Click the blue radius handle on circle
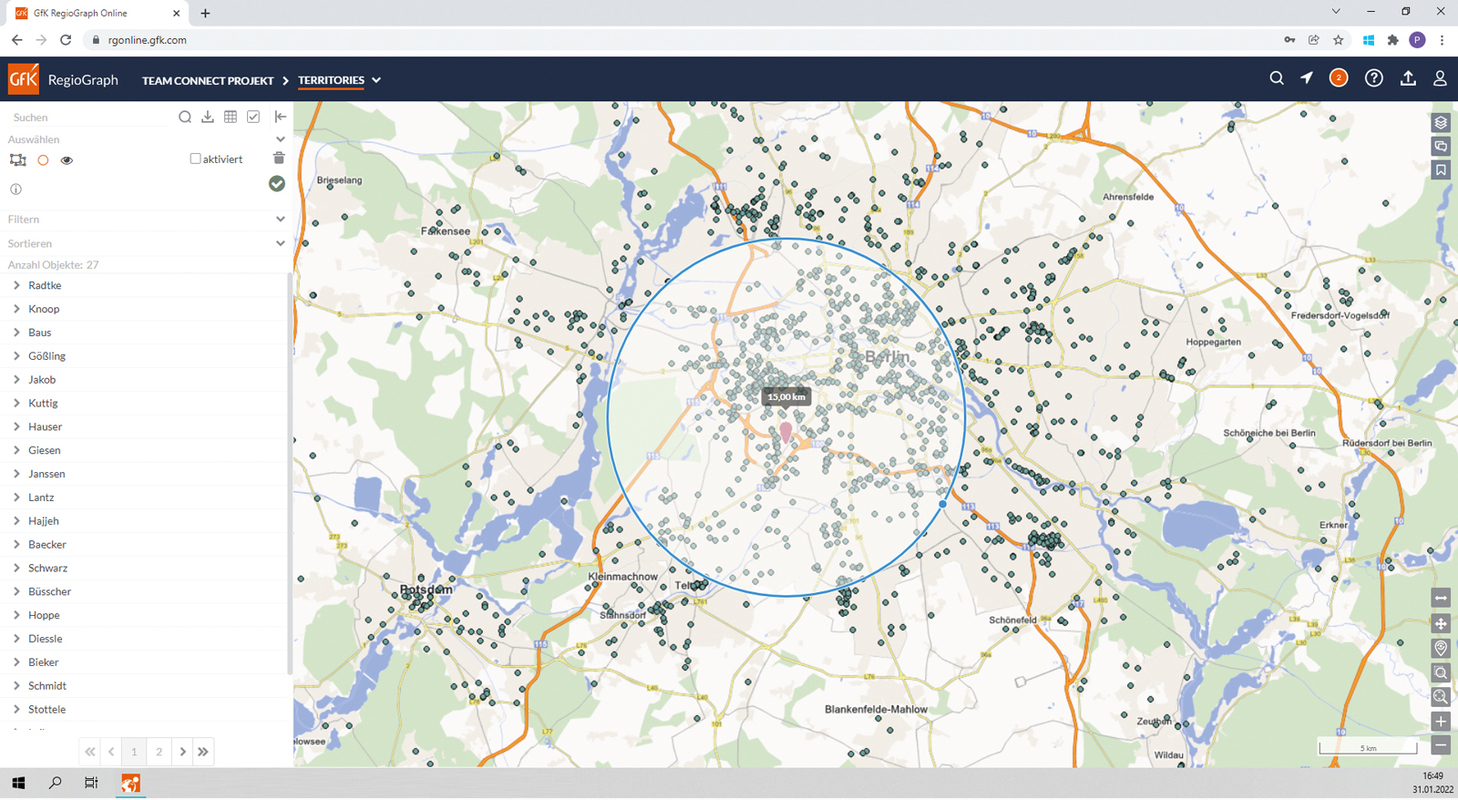Screen dimensions: 1458x800 click(x=943, y=504)
